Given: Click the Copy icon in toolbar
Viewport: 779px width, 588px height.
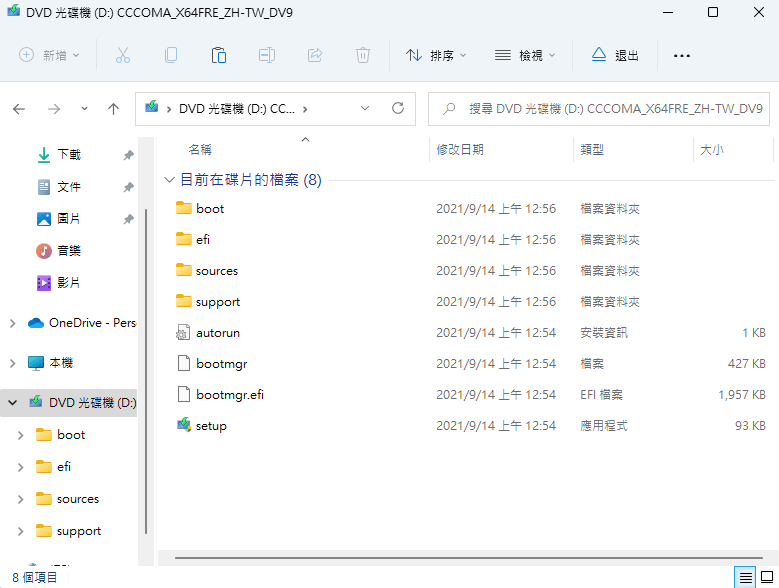Looking at the screenshot, I should 171,55.
